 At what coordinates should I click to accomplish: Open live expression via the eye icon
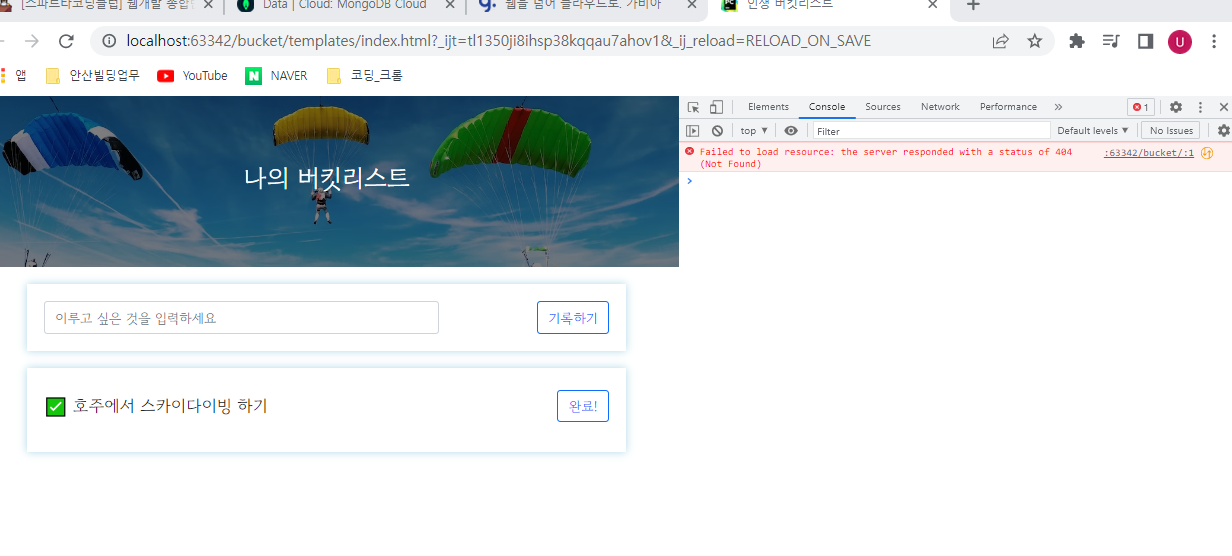pyautogui.click(x=791, y=131)
